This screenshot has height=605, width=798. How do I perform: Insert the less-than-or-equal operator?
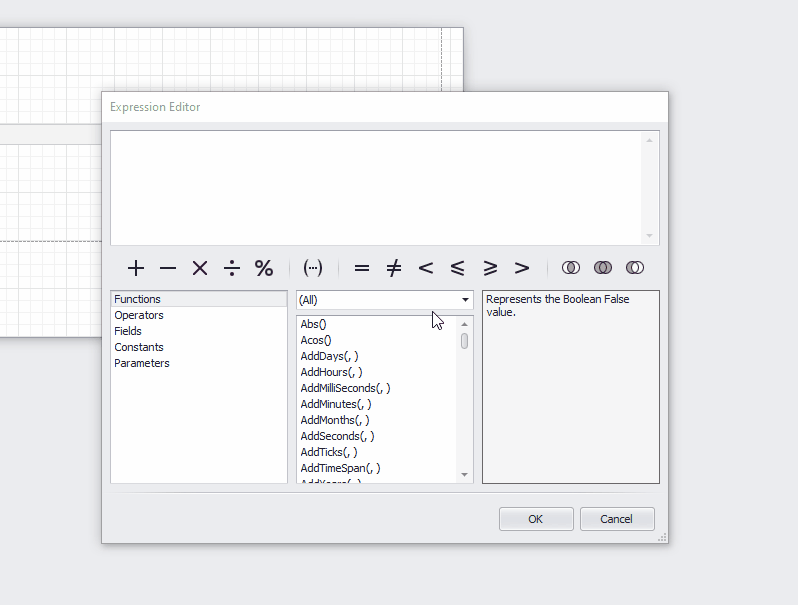(x=458, y=268)
